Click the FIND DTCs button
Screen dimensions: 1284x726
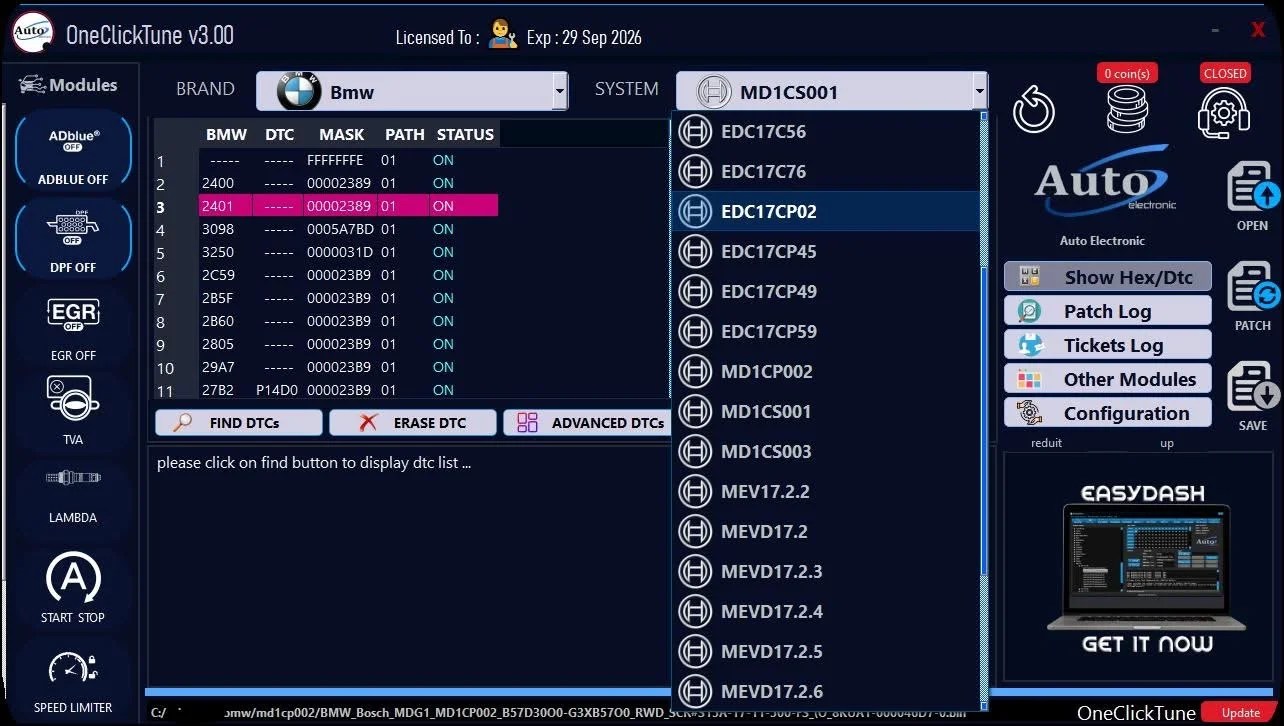click(239, 423)
